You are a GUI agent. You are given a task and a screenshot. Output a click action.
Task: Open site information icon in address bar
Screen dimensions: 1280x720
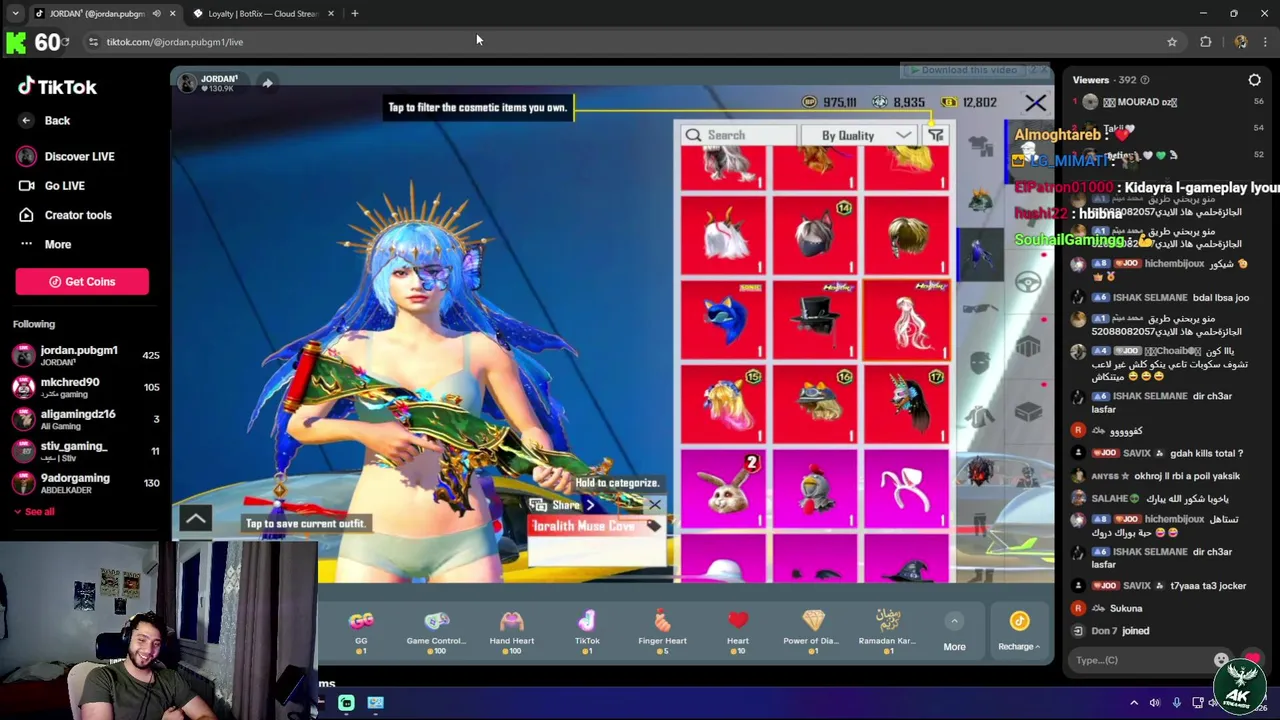coord(93,42)
